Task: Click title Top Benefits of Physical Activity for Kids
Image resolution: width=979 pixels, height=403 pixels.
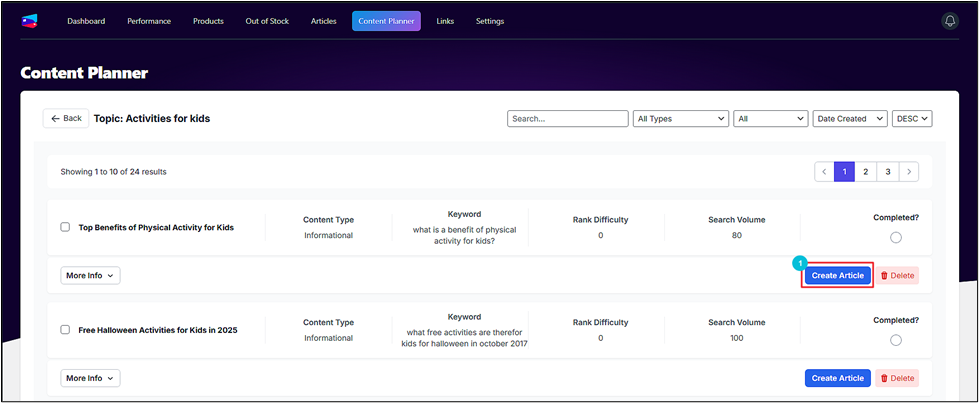Action: pos(156,227)
